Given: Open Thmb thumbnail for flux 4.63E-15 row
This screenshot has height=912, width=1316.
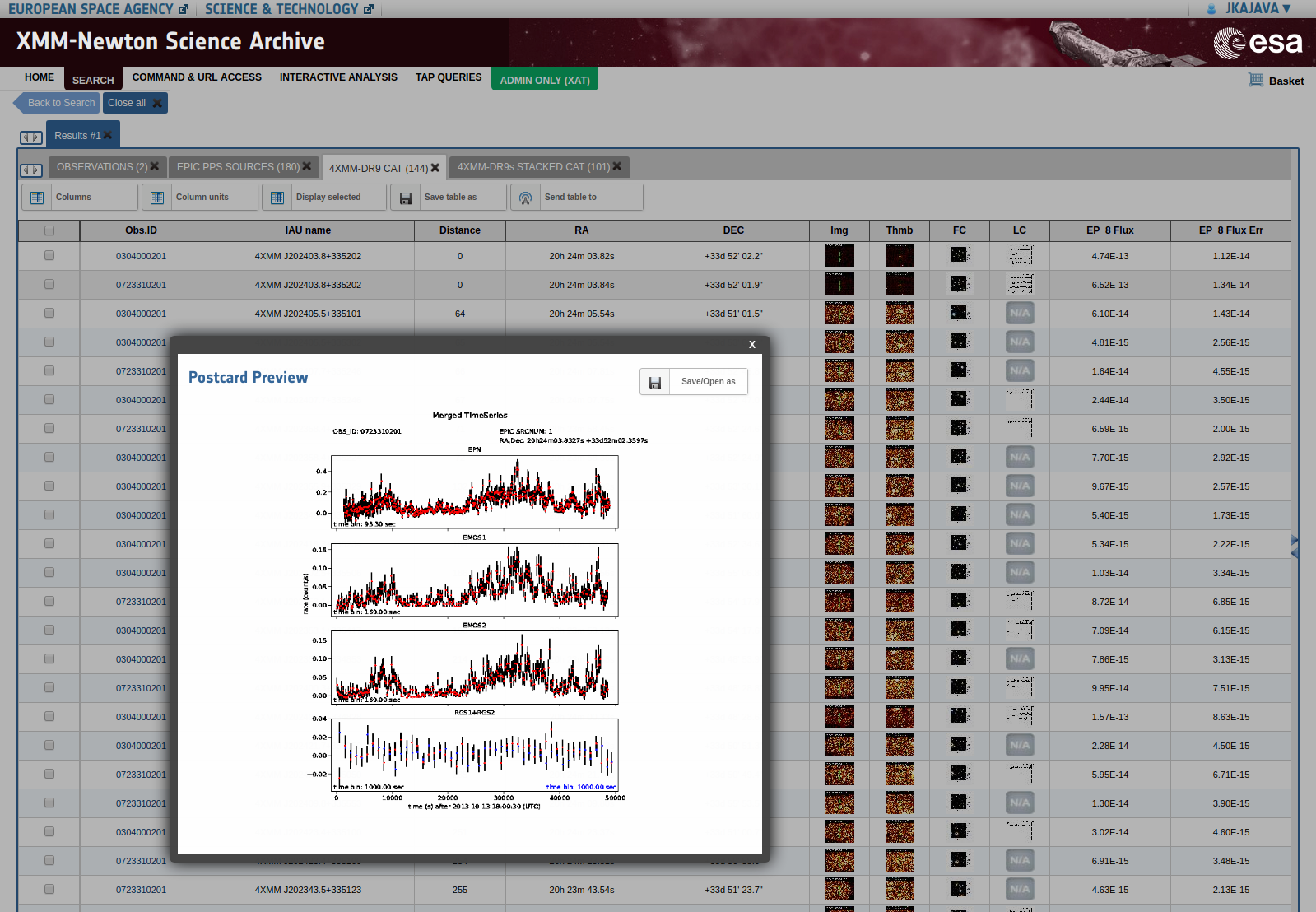Looking at the screenshot, I should tap(900, 890).
